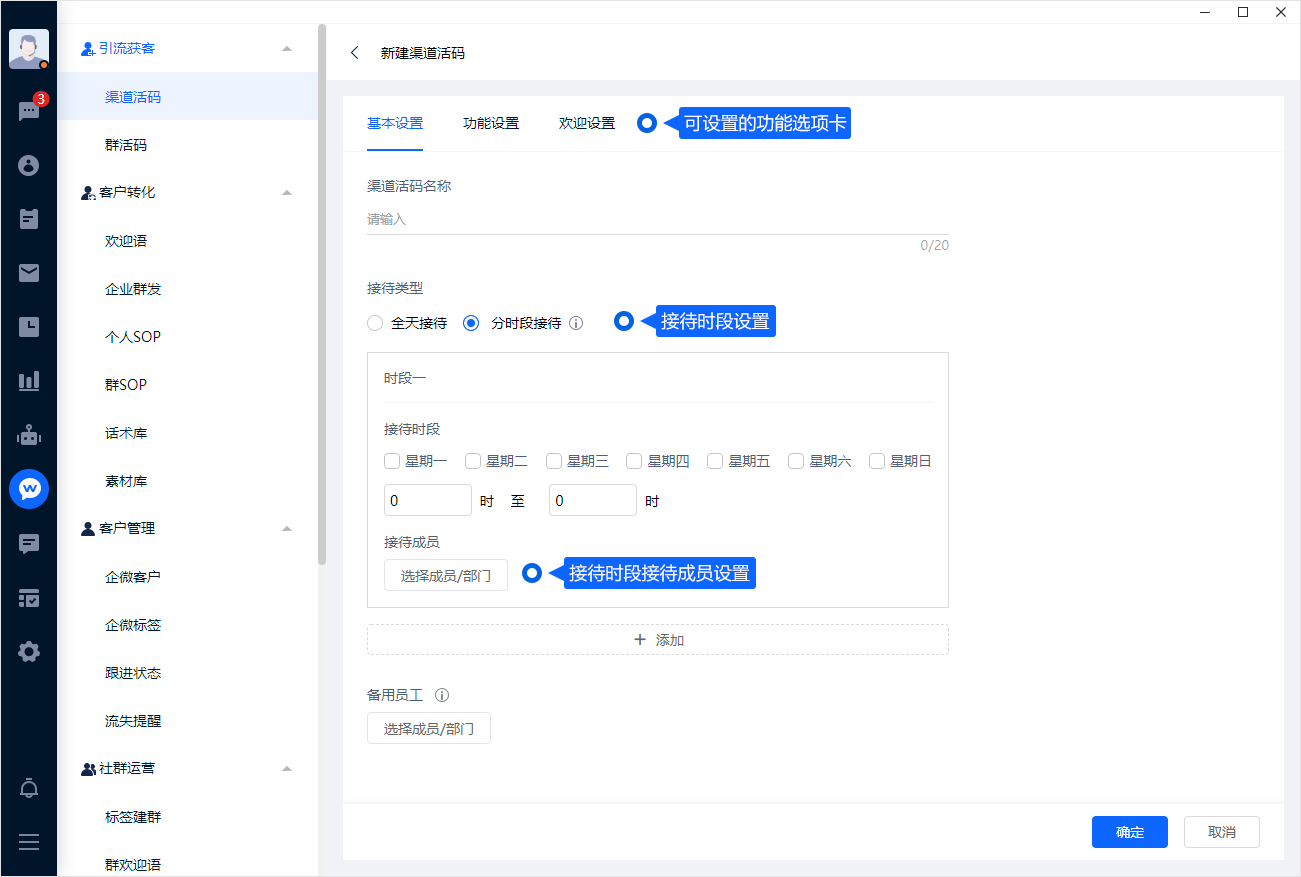Open the robot assistant icon
The image size is (1301, 877).
click(x=29, y=435)
